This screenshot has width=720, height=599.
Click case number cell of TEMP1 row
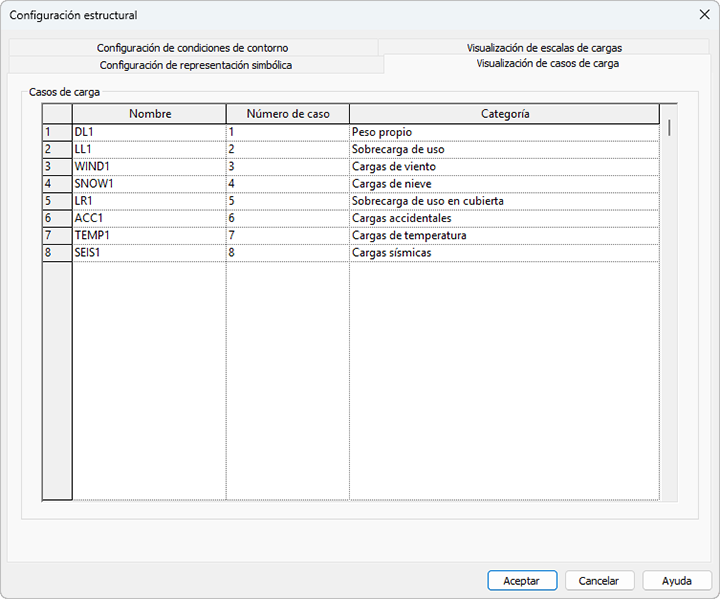coord(288,236)
